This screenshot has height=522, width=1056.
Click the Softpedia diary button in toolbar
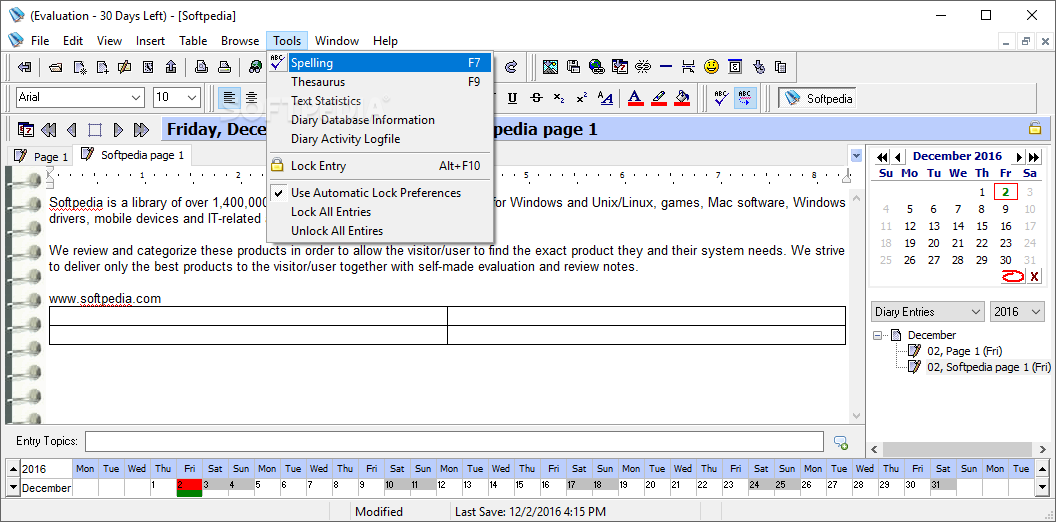pyautogui.click(x=819, y=98)
